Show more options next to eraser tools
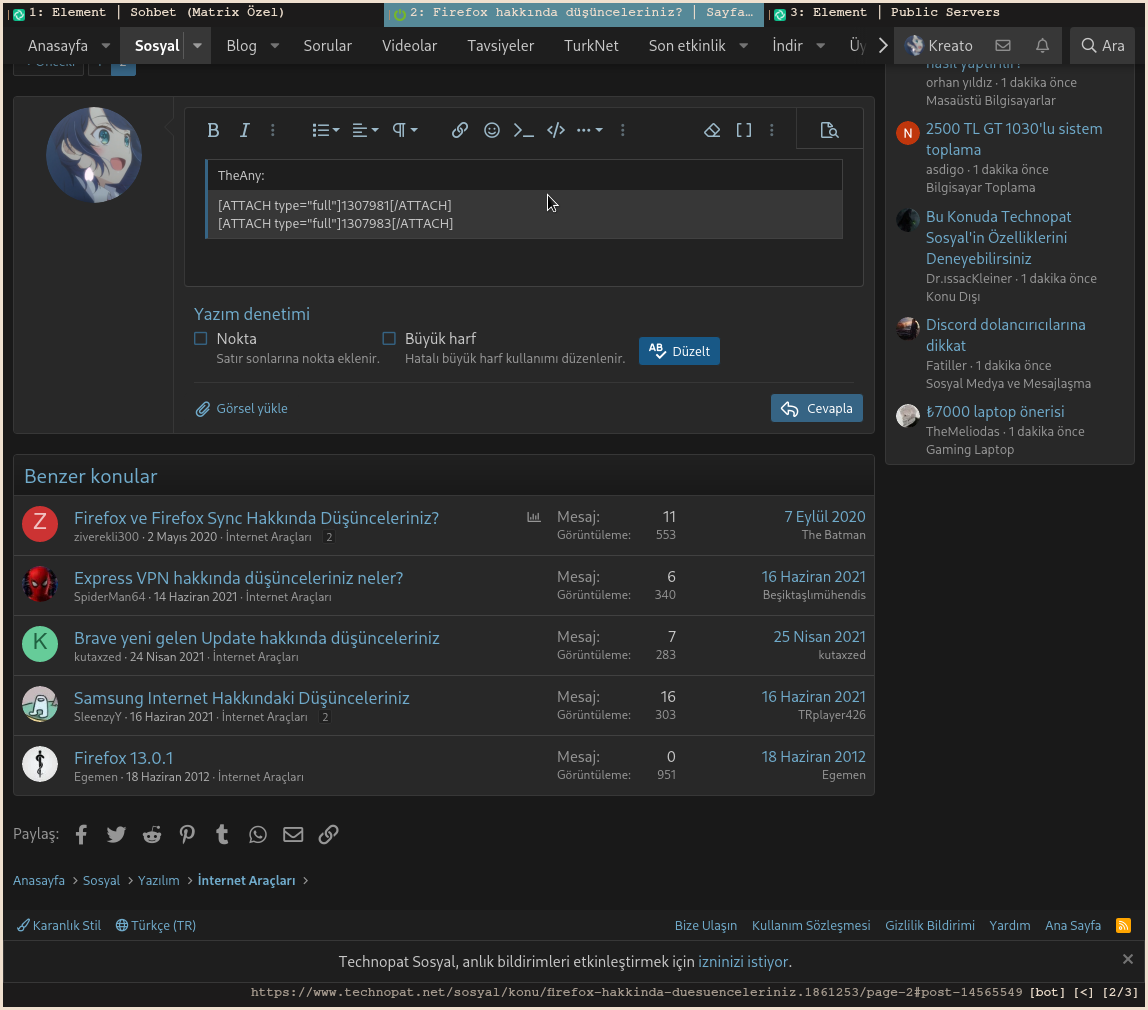This screenshot has height=1010, width=1148. tap(772, 130)
